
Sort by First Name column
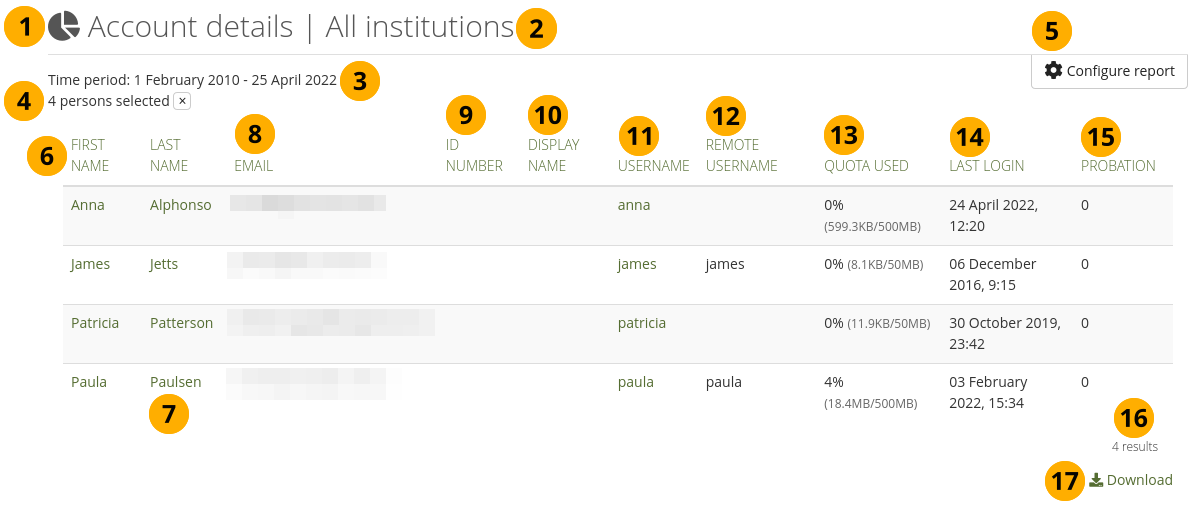[x=89, y=155]
